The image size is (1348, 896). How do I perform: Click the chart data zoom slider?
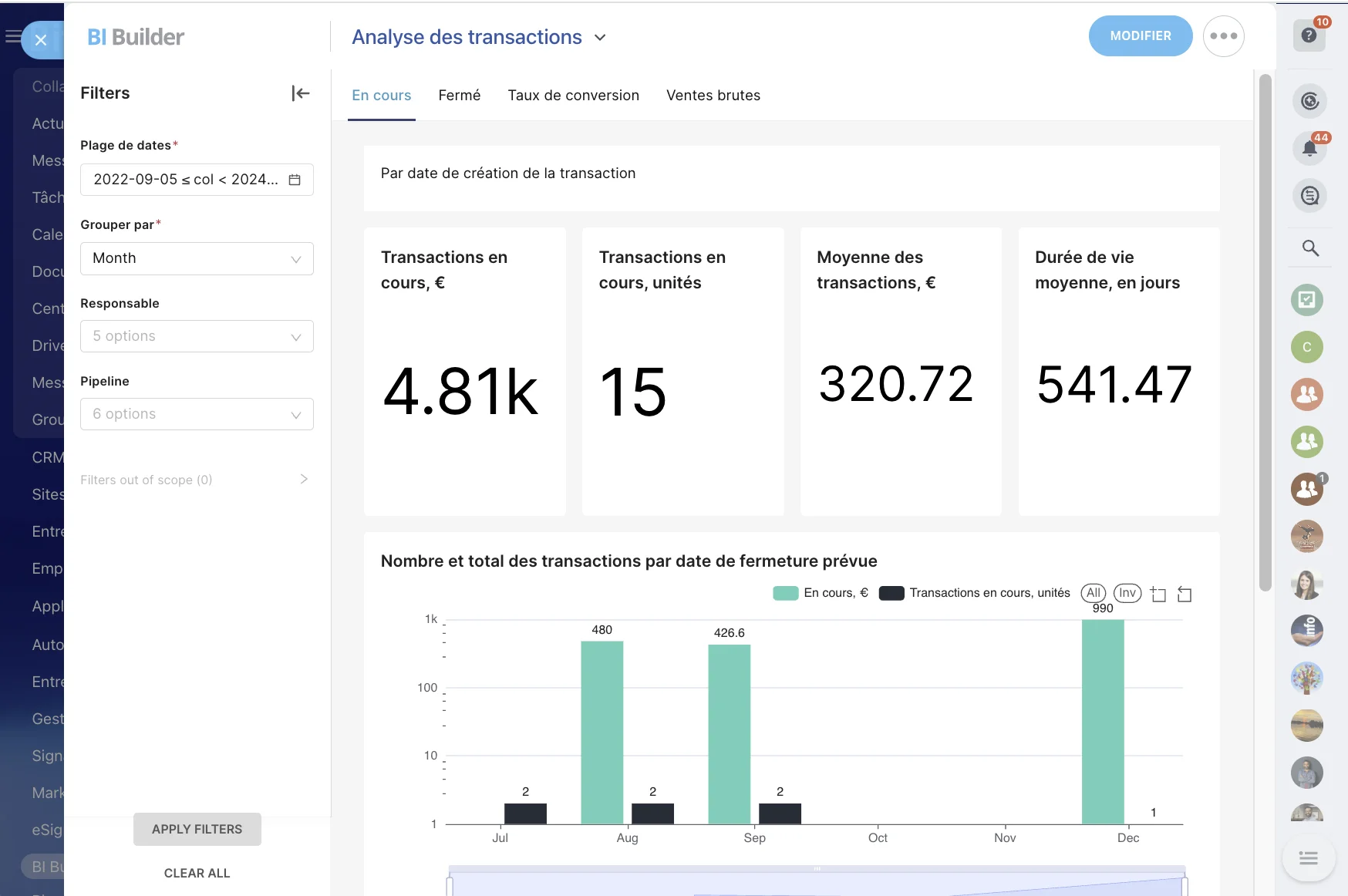(x=817, y=882)
